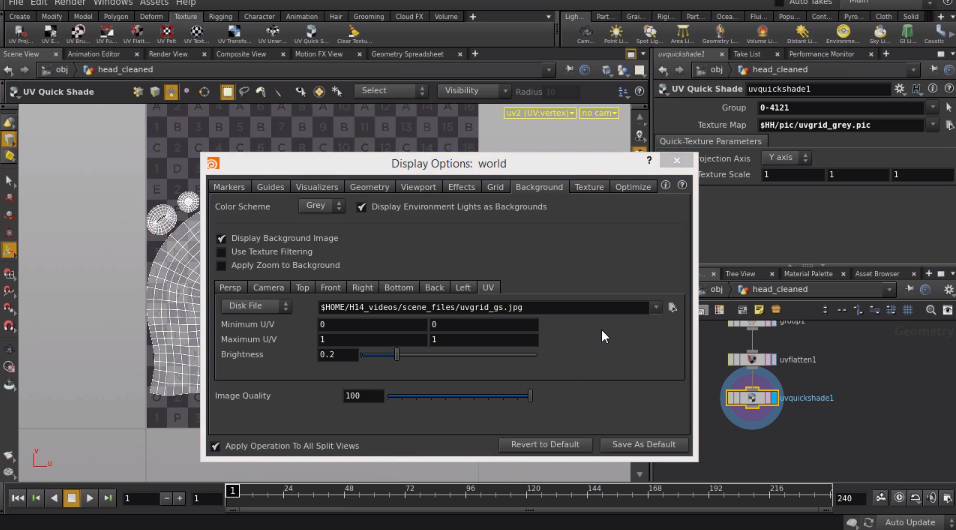This screenshot has height=530, width=956.
Task: Open the Projection Axis Y axis dropdown
Action: (786, 158)
